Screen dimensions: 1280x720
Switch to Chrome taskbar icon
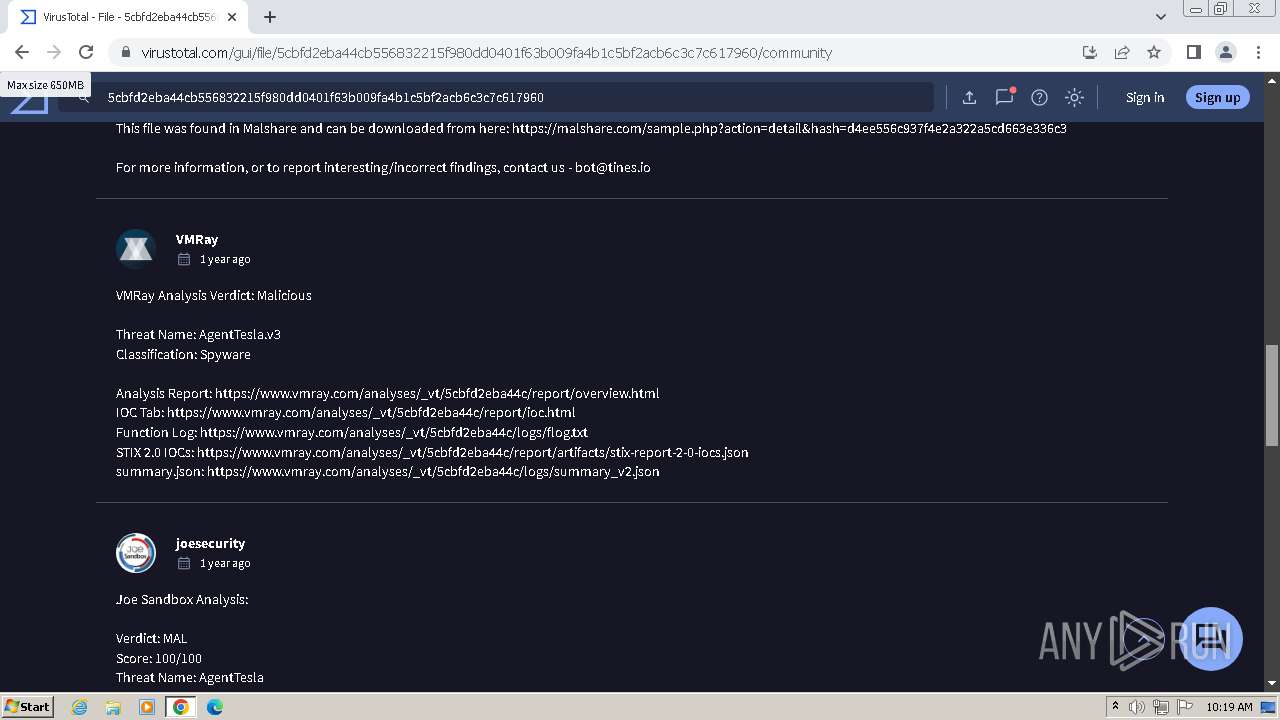pos(181,707)
